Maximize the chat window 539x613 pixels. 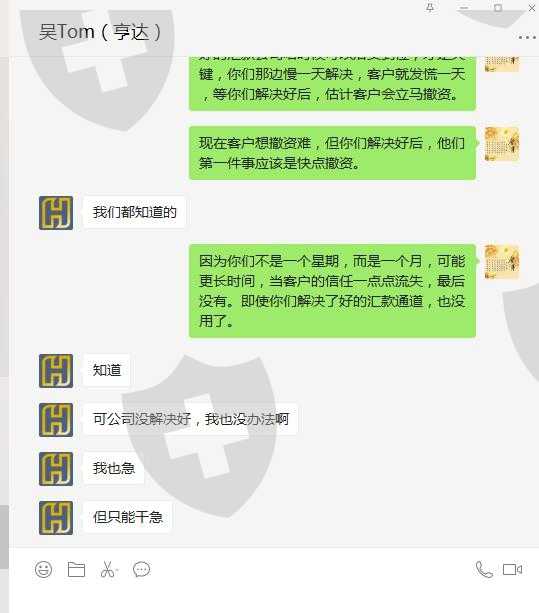[x=498, y=8]
